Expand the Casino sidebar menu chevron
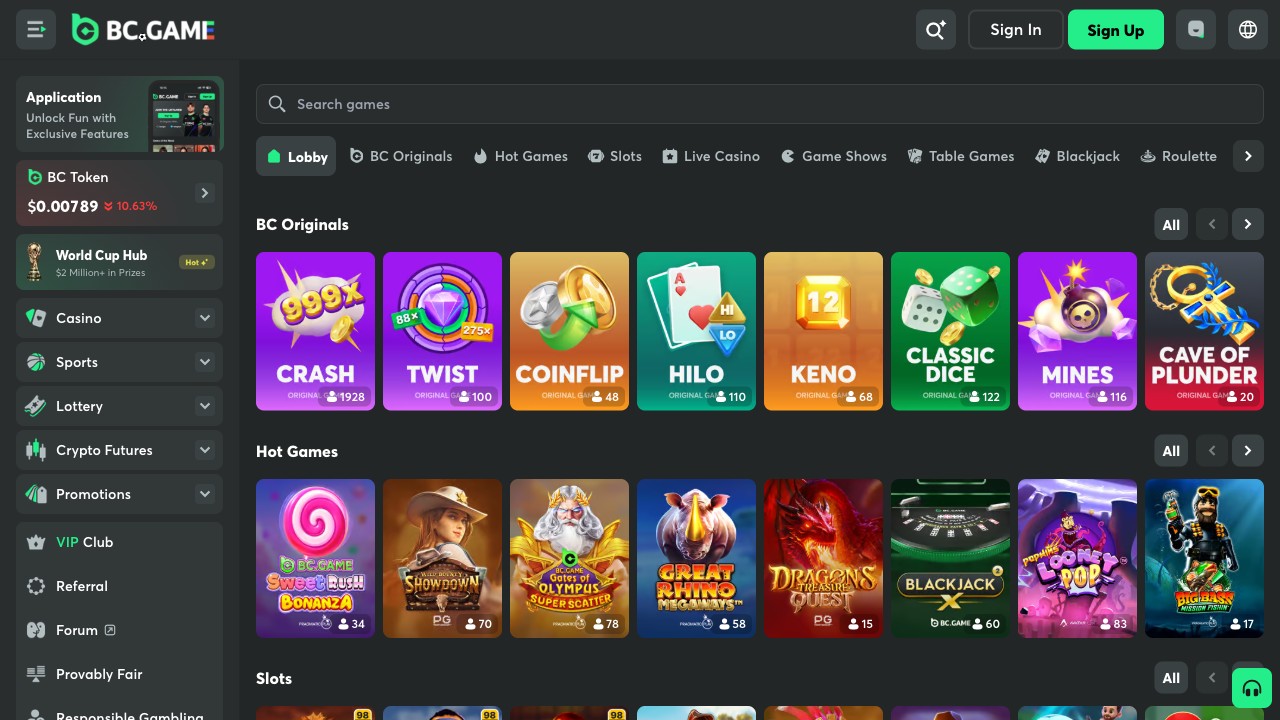This screenshot has height=720, width=1280. click(x=204, y=318)
